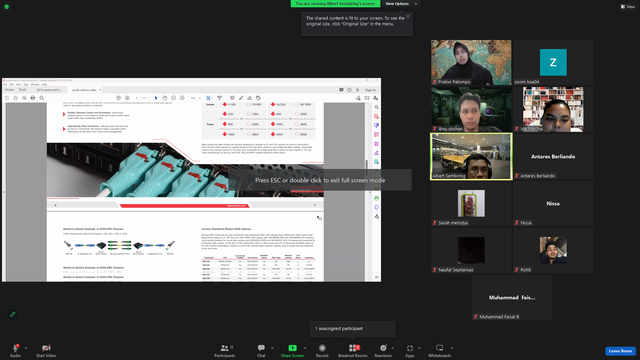640x360 pixels.
Task: Select Muhammad Faisal R's participant tile
Action: pyautogui.click(x=512, y=297)
